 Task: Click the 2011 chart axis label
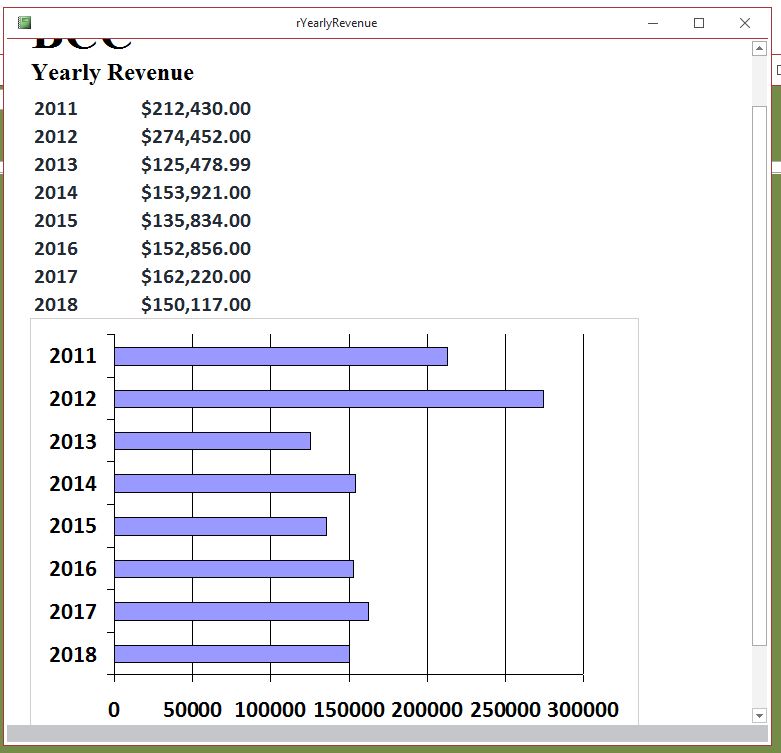73,356
